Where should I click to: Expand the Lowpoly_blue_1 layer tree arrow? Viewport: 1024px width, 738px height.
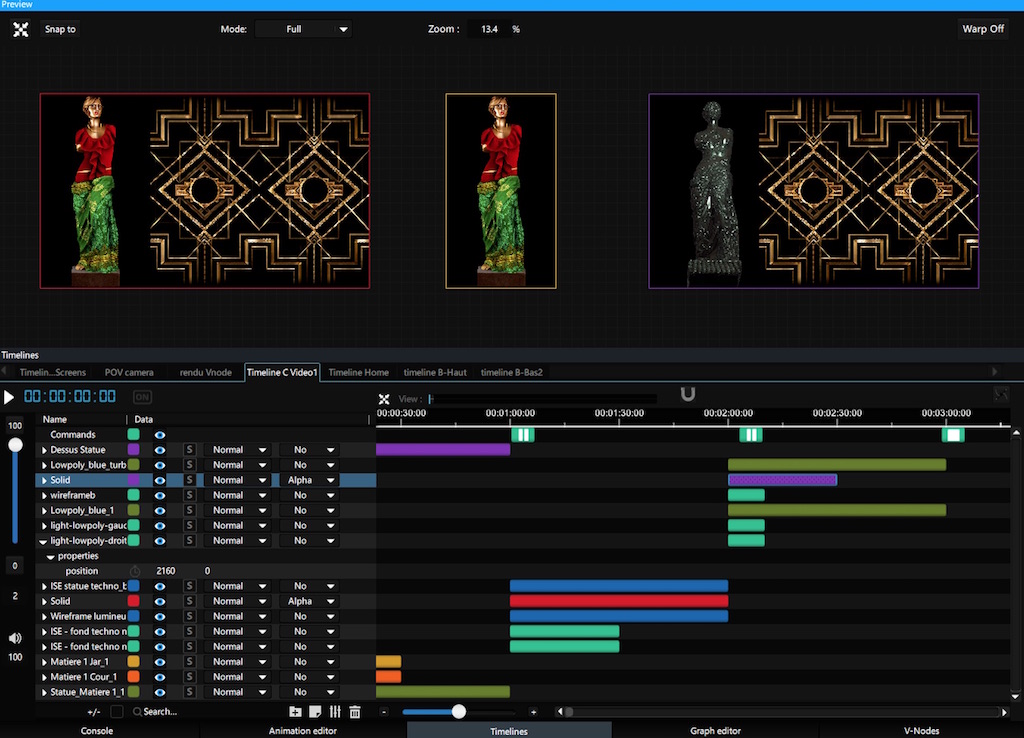(x=44, y=510)
